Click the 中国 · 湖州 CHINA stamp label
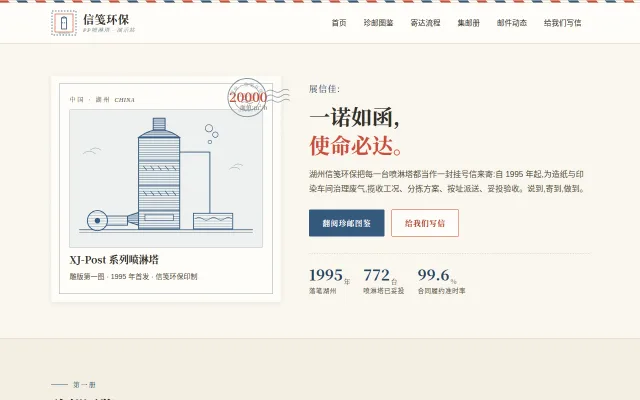This screenshot has height=400, width=640. (102, 100)
